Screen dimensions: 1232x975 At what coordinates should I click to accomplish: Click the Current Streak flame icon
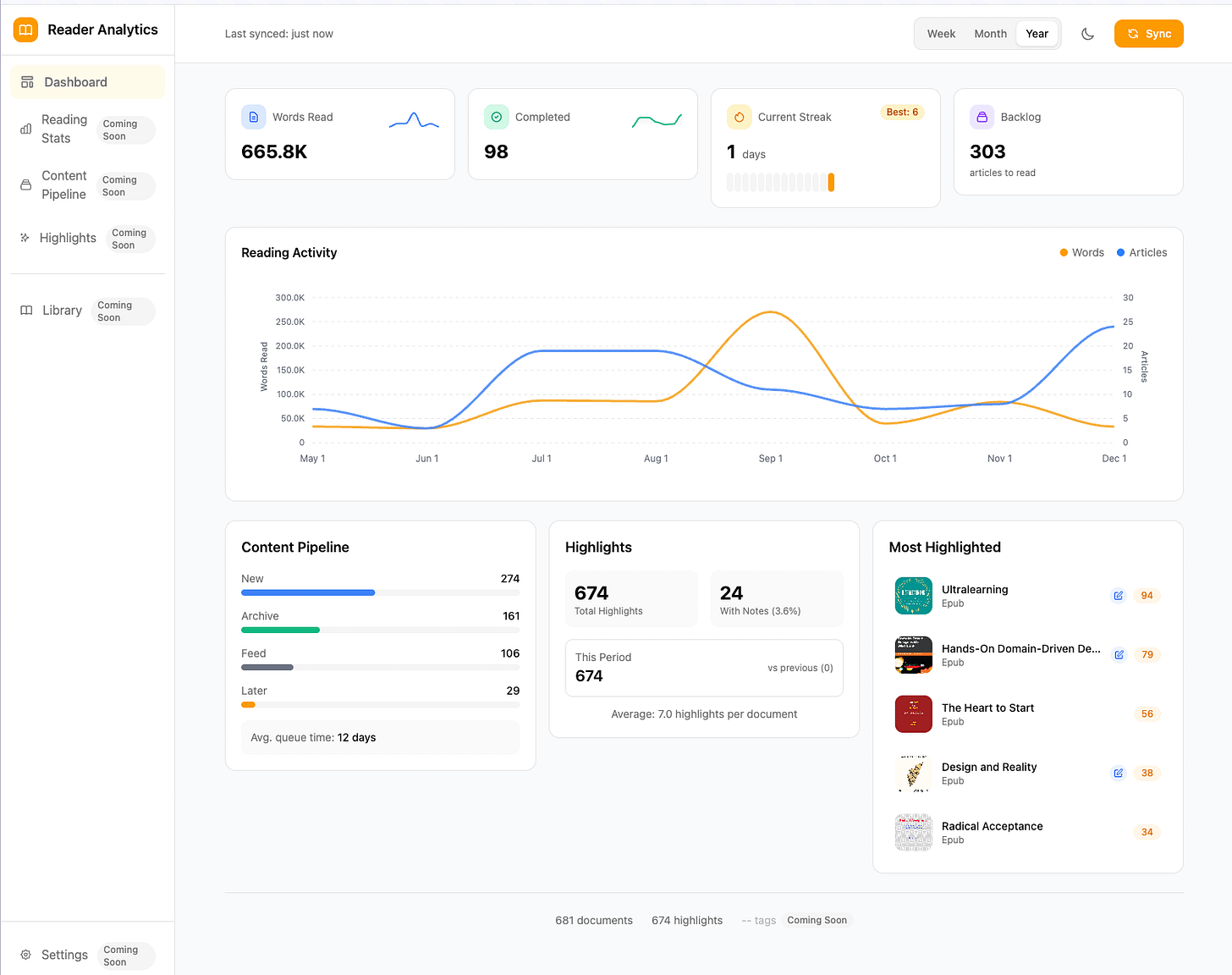point(739,117)
